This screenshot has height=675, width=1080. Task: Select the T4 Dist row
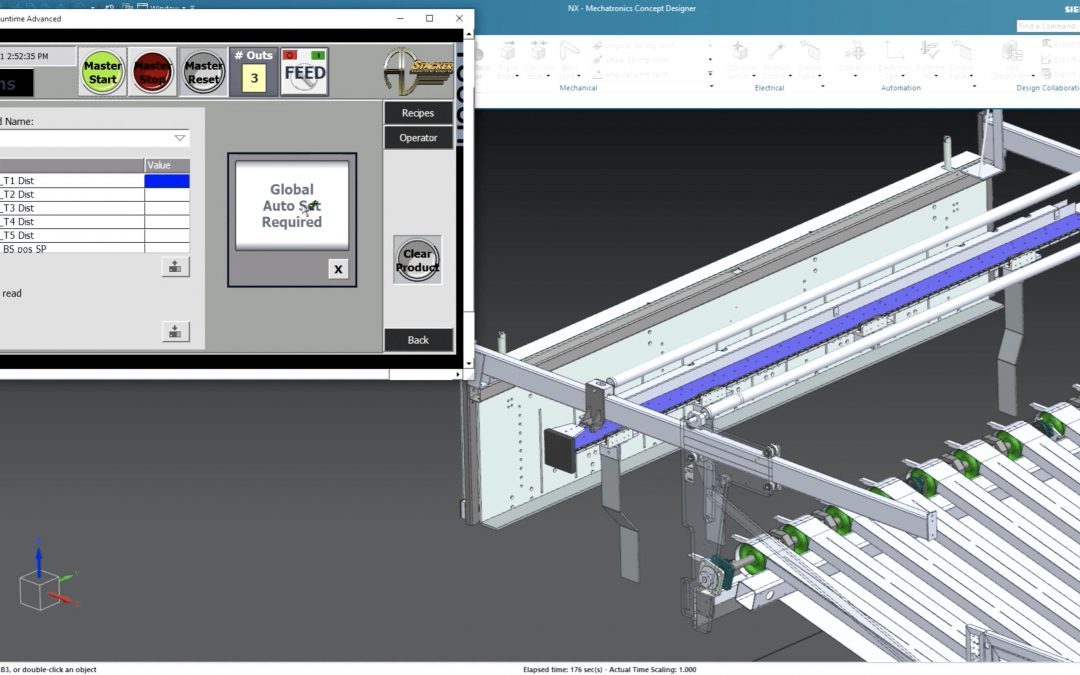tap(94, 222)
